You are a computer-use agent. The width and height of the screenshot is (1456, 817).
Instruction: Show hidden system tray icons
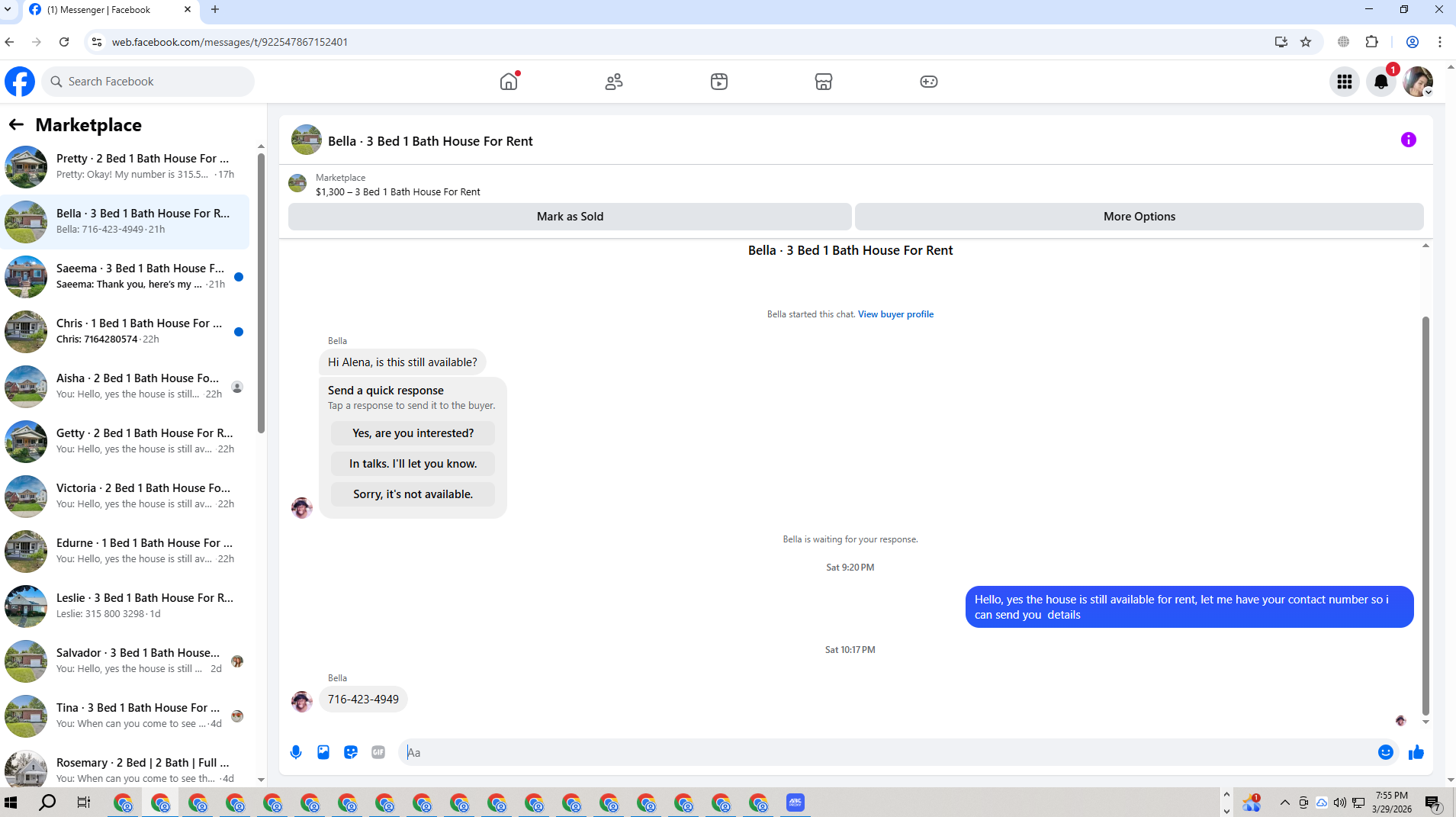1285,803
